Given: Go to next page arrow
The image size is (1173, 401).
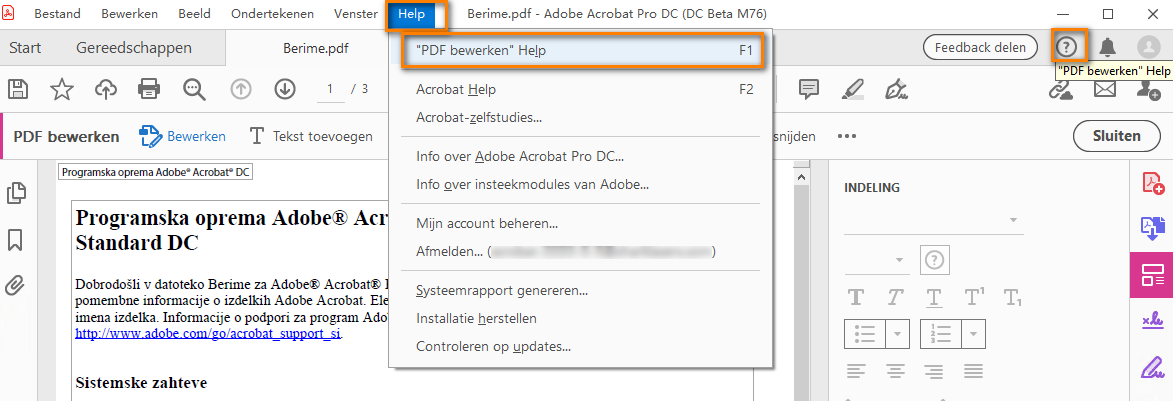Looking at the screenshot, I should click(x=285, y=89).
